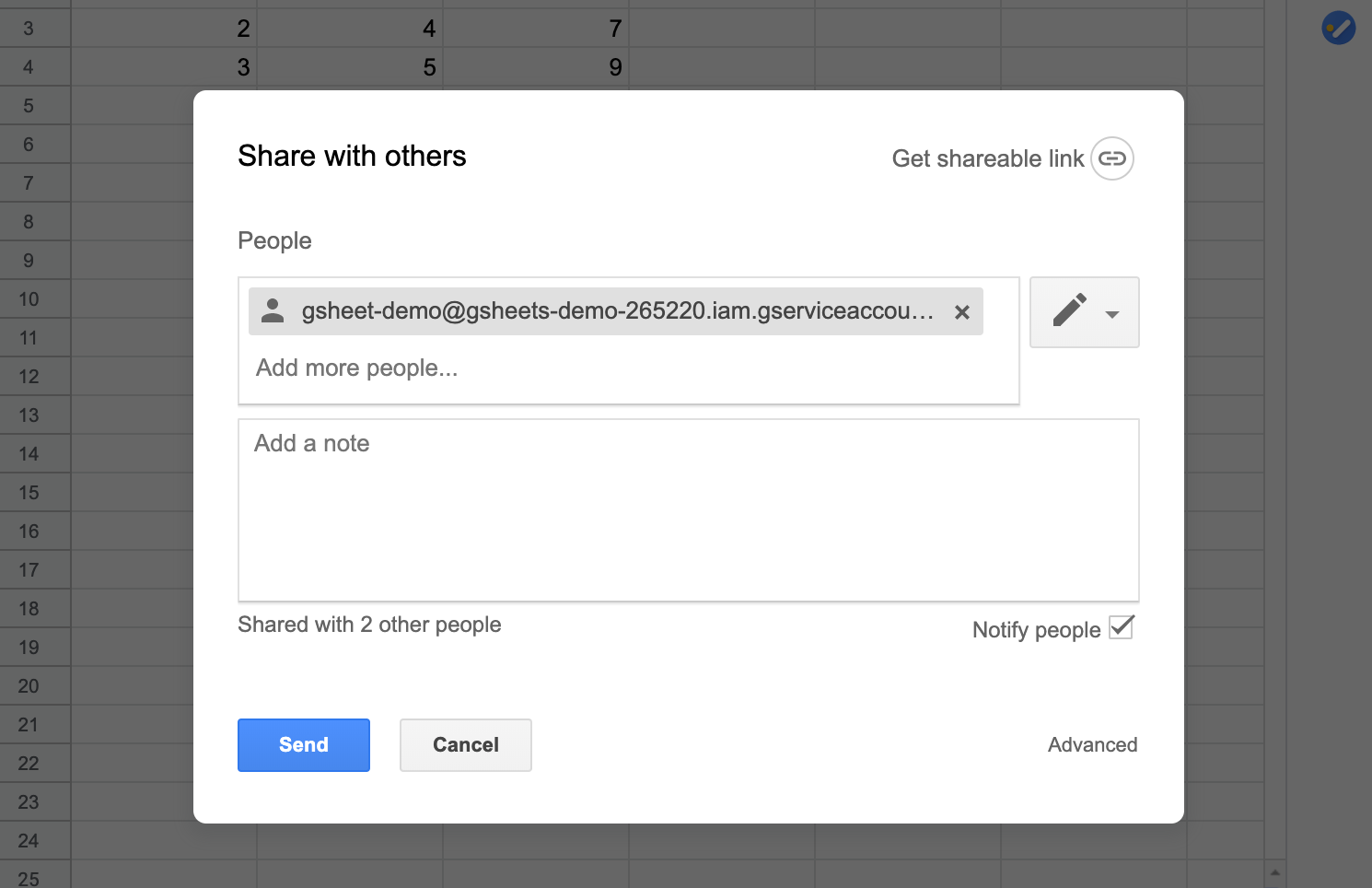The width and height of the screenshot is (1372, 888).
Task: Uncheck the Notify people checkbox
Action: [1121, 626]
